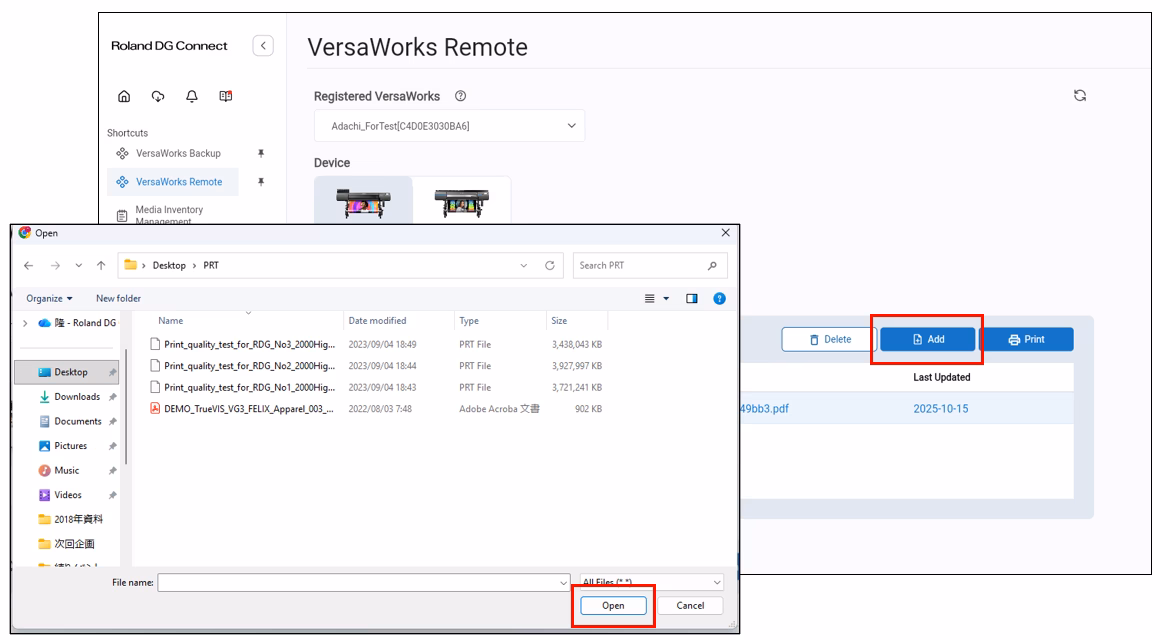Expand the Registered VersaWorks dropdown

click(571, 126)
